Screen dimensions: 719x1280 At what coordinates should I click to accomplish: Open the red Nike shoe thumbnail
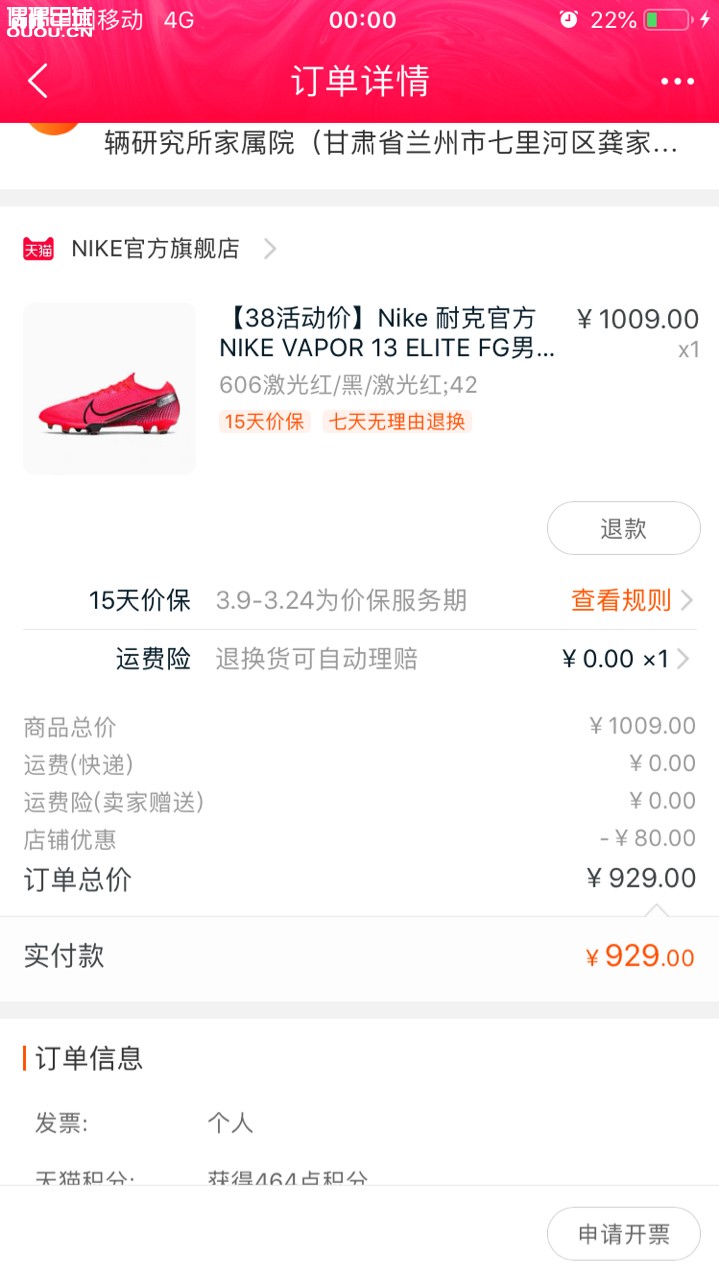tap(109, 388)
